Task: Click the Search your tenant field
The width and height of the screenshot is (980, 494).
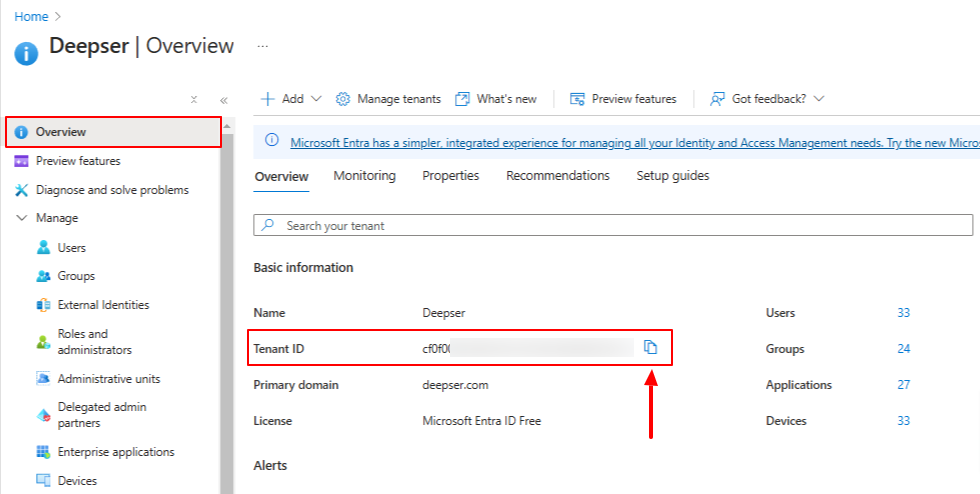Action: [613, 225]
